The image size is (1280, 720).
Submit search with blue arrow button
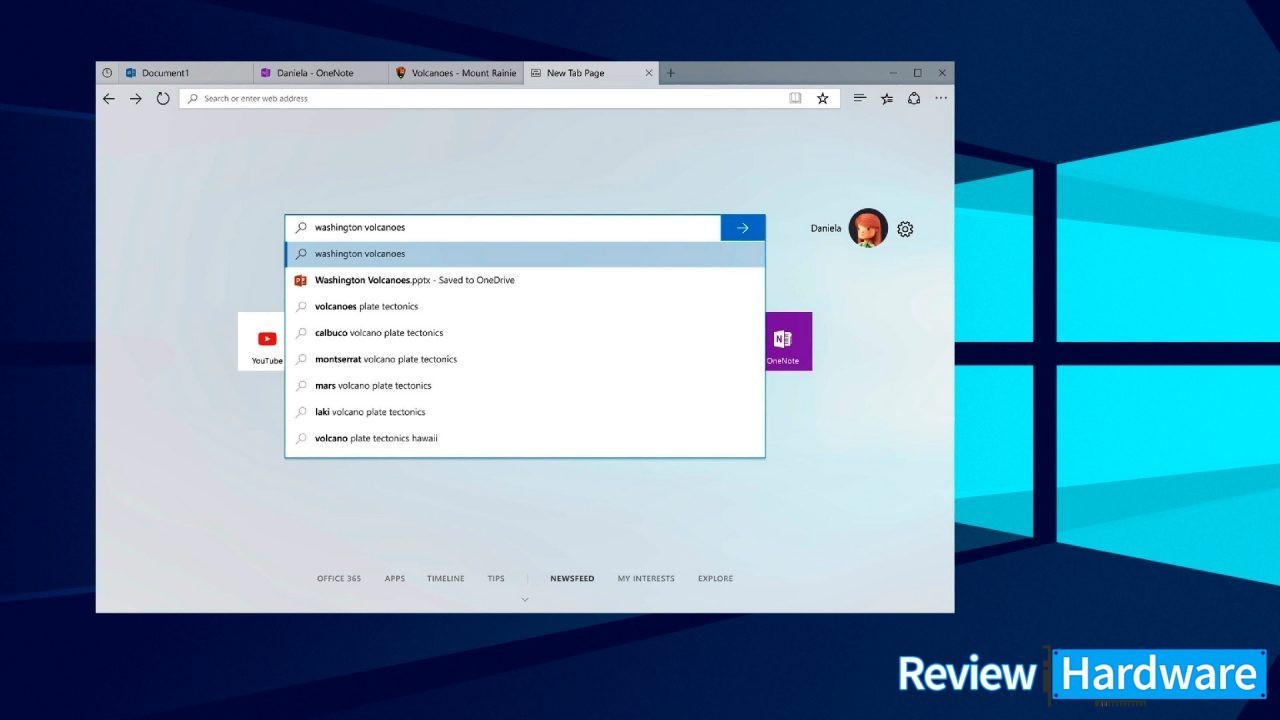click(x=743, y=228)
